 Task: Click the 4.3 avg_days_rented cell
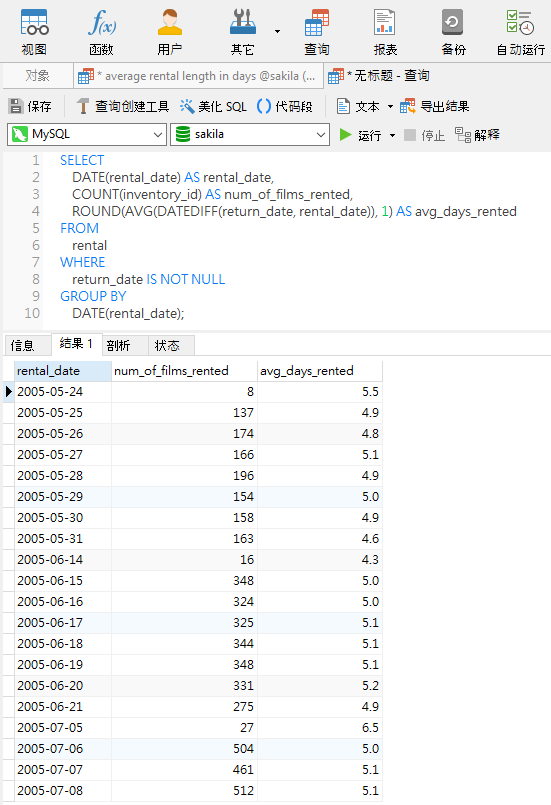point(320,560)
